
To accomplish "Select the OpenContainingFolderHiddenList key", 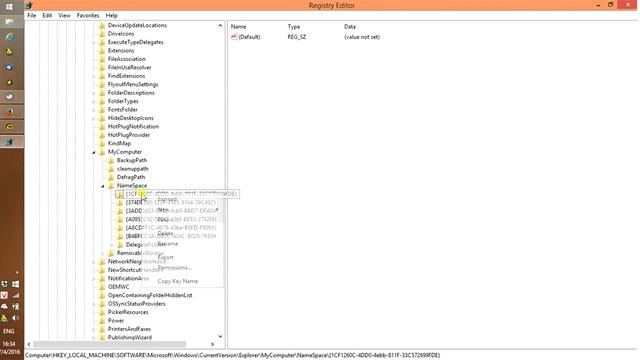I will (150, 295).
